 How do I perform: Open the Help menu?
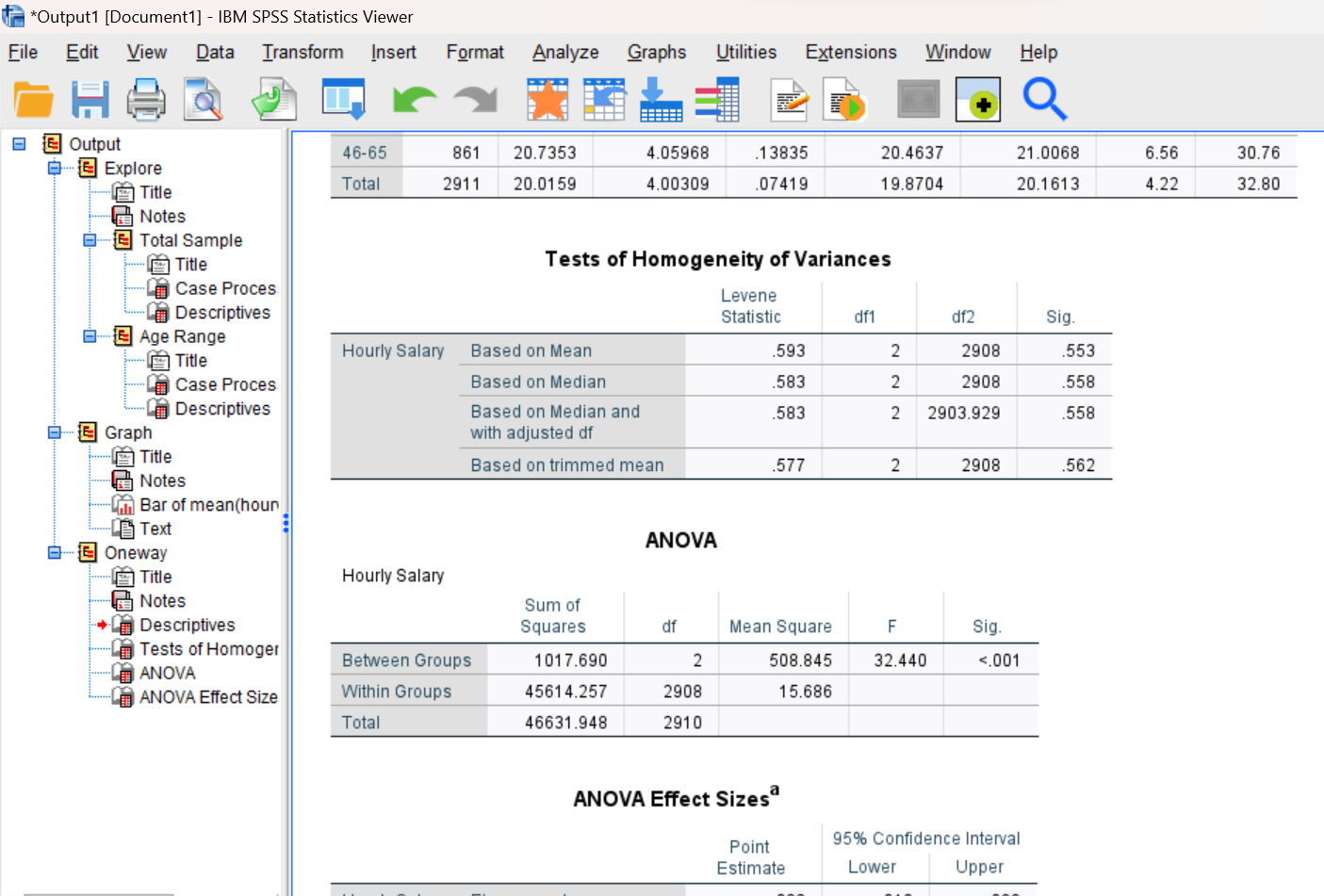point(1038,52)
